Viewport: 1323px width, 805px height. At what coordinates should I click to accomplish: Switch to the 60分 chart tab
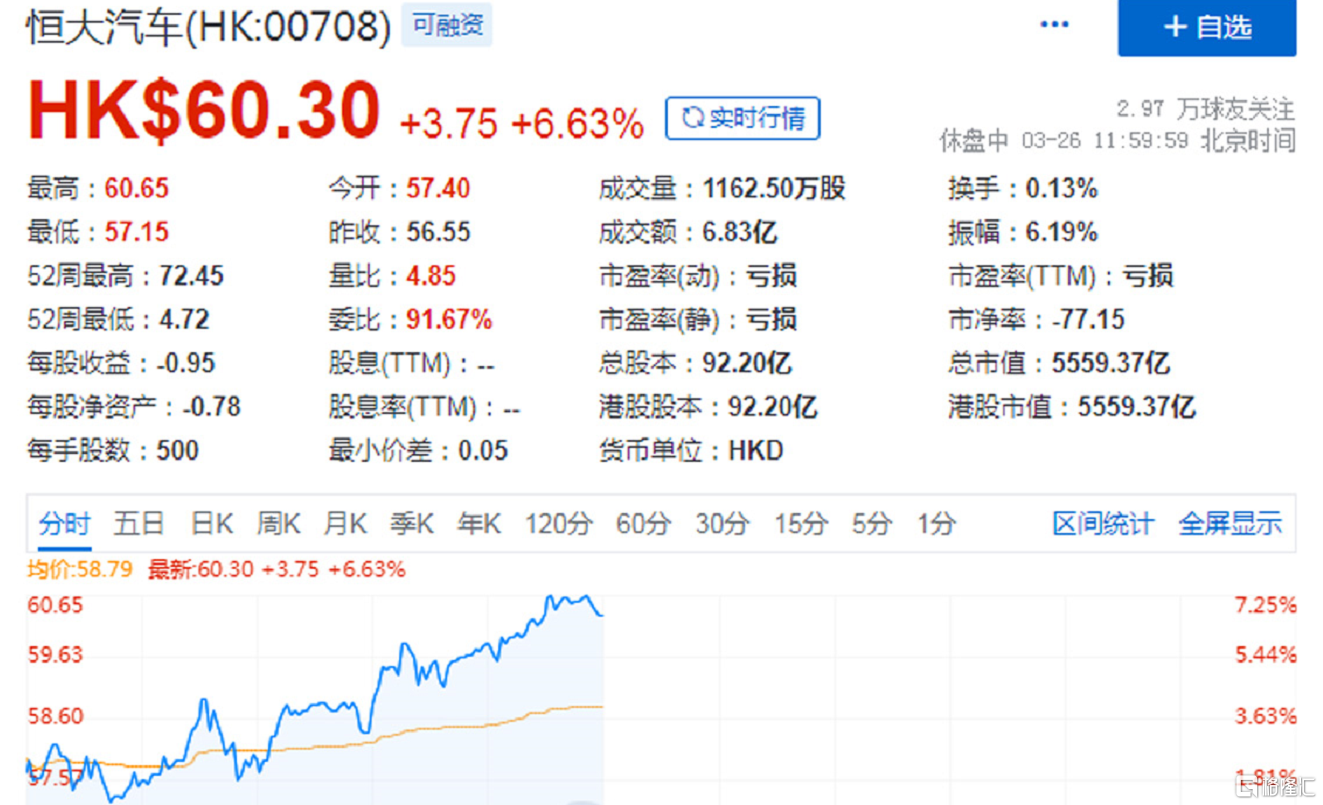pyautogui.click(x=643, y=523)
